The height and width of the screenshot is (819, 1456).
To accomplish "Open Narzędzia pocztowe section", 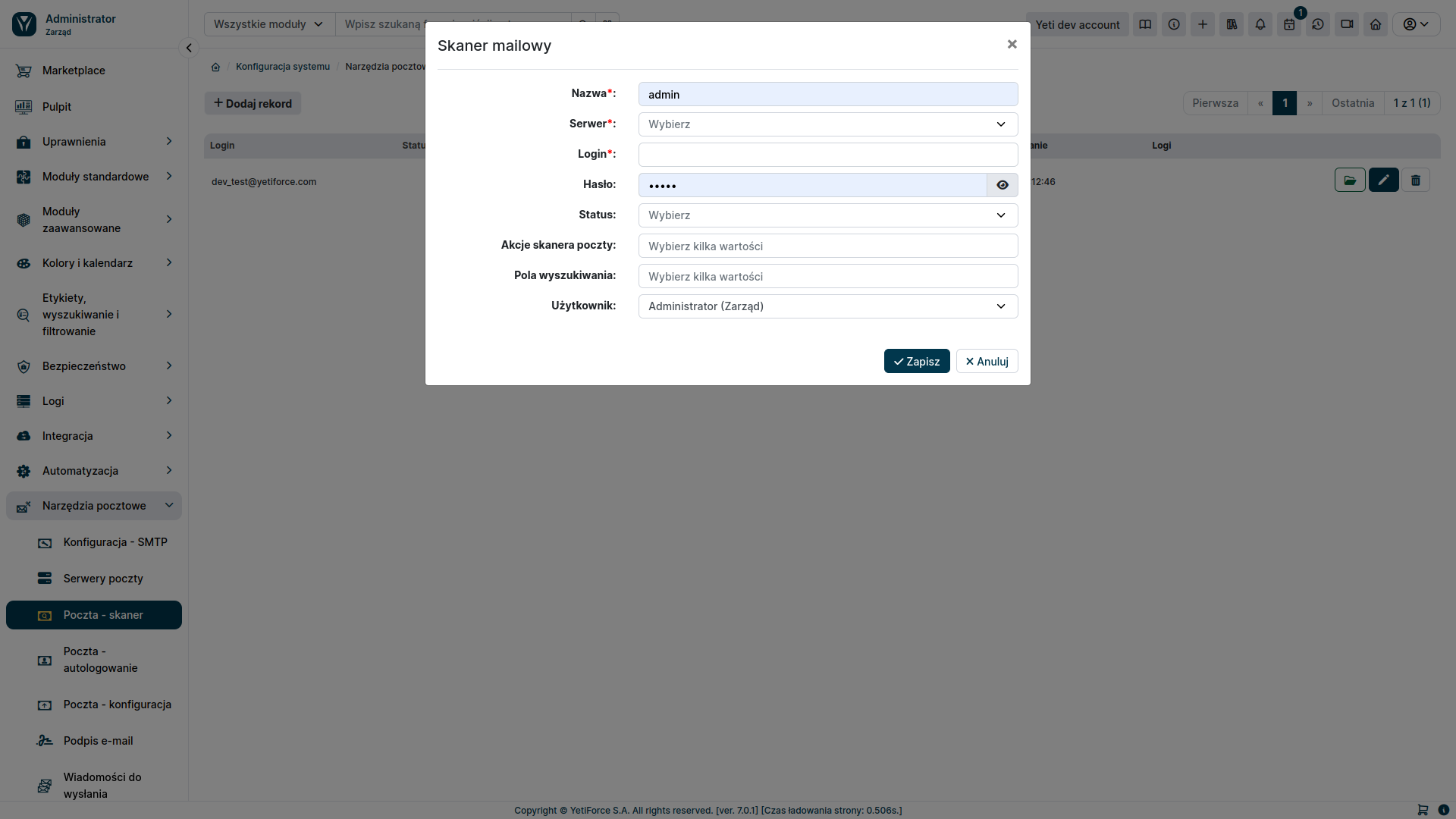I will click(x=94, y=506).
